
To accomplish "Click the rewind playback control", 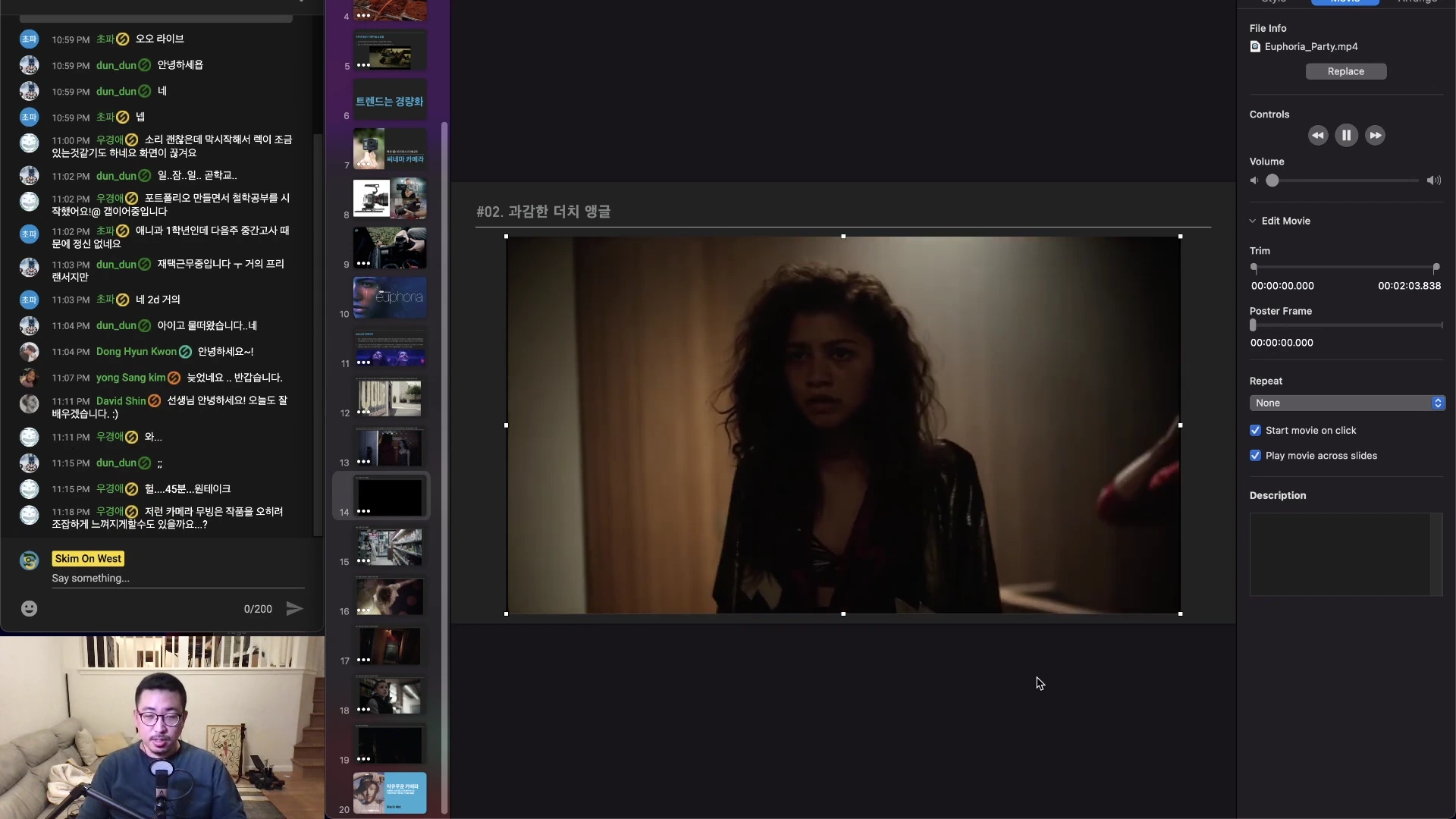I will [x=1318, y=136].
